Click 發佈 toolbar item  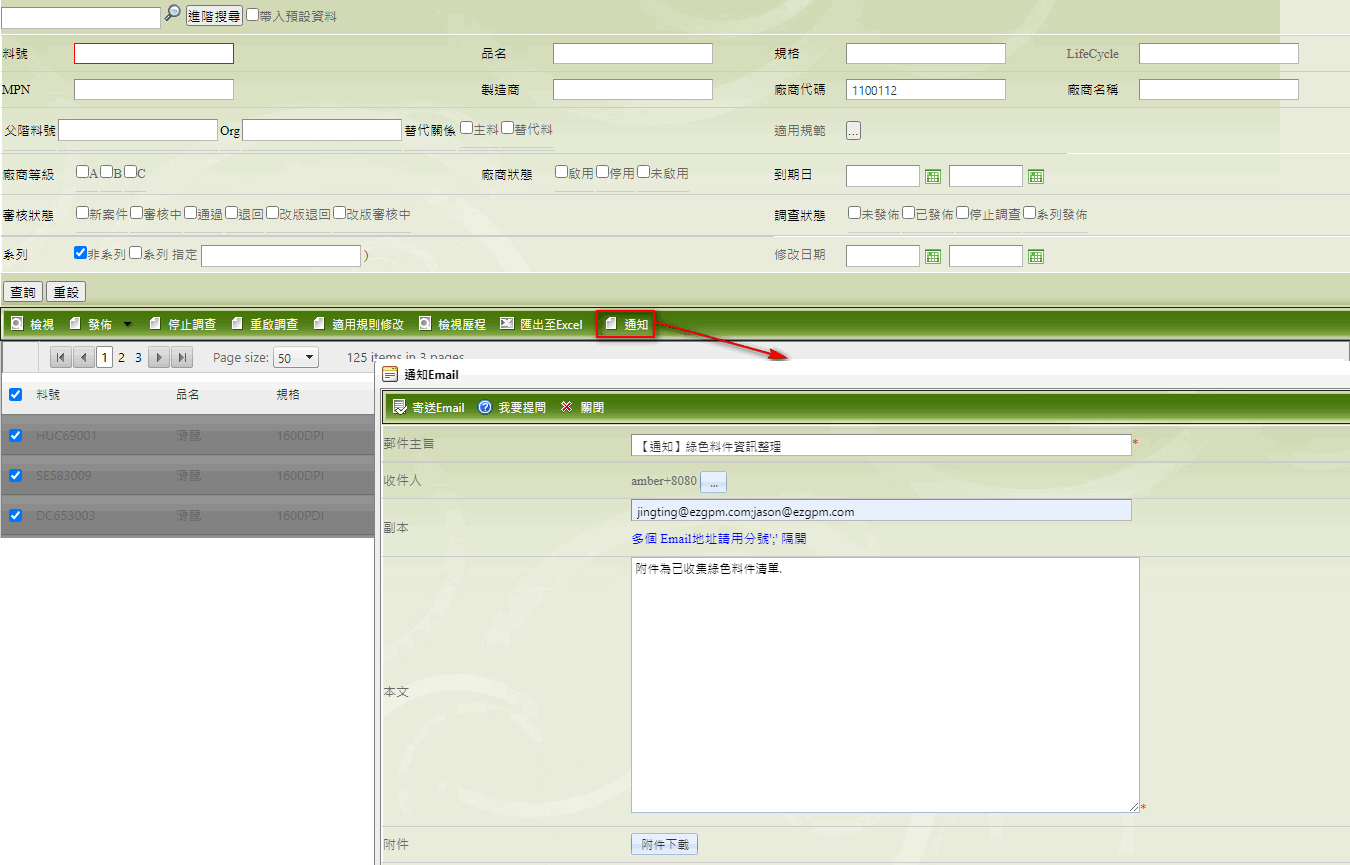point(90,324)
